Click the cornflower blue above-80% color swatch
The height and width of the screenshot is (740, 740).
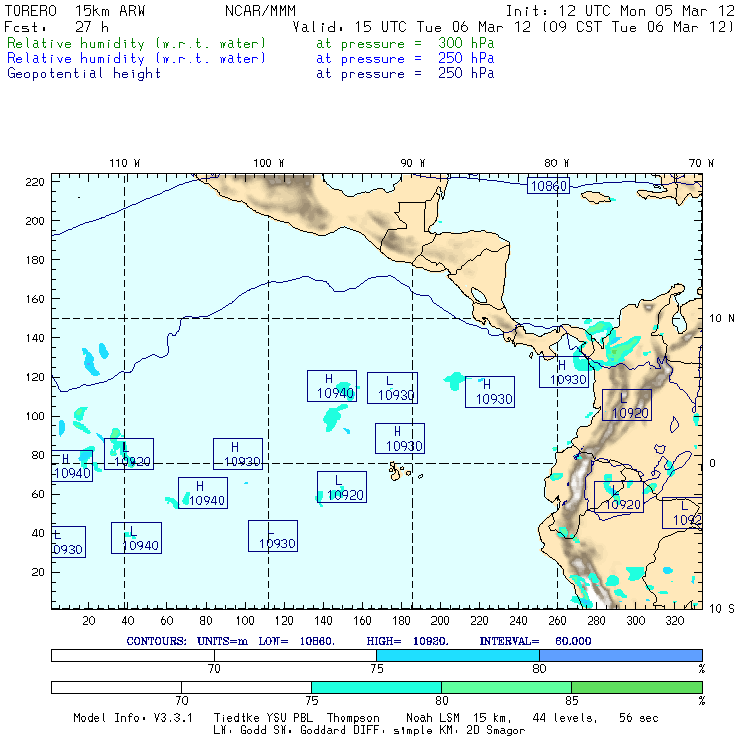coord(621,655)
